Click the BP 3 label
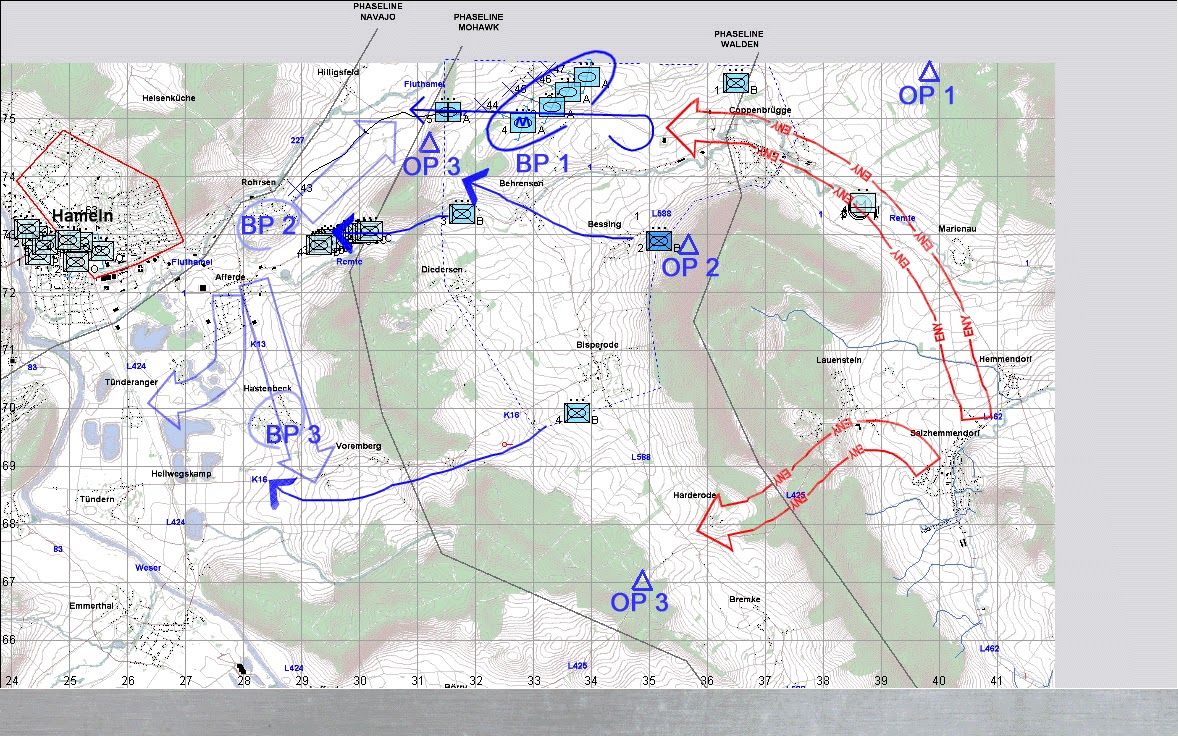The image size is (1178, 736). point(293,434)
